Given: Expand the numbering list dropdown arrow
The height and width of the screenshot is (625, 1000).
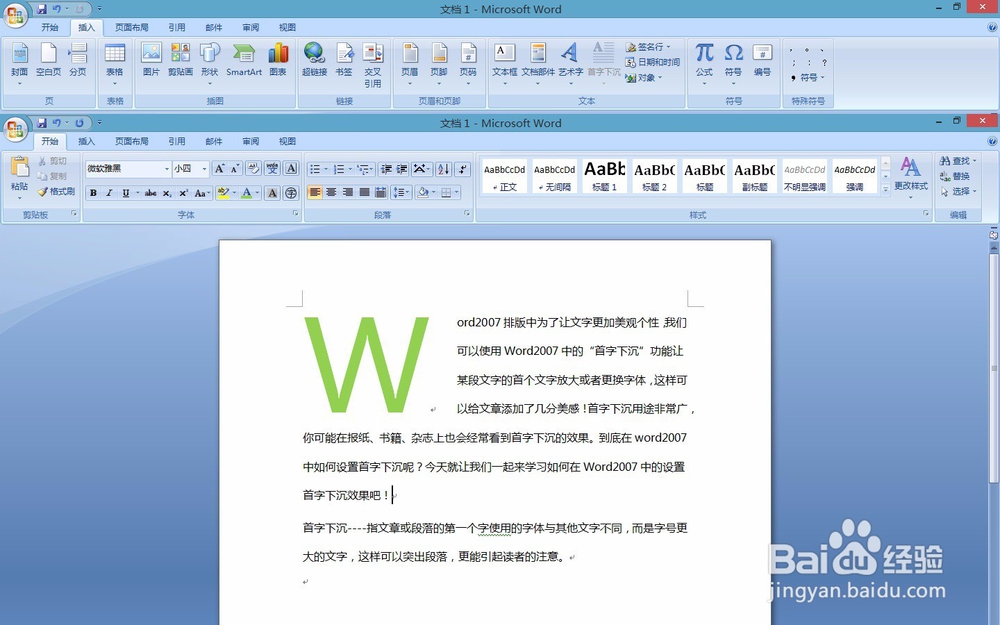Looking at the screenshot, I should [351, 169].
